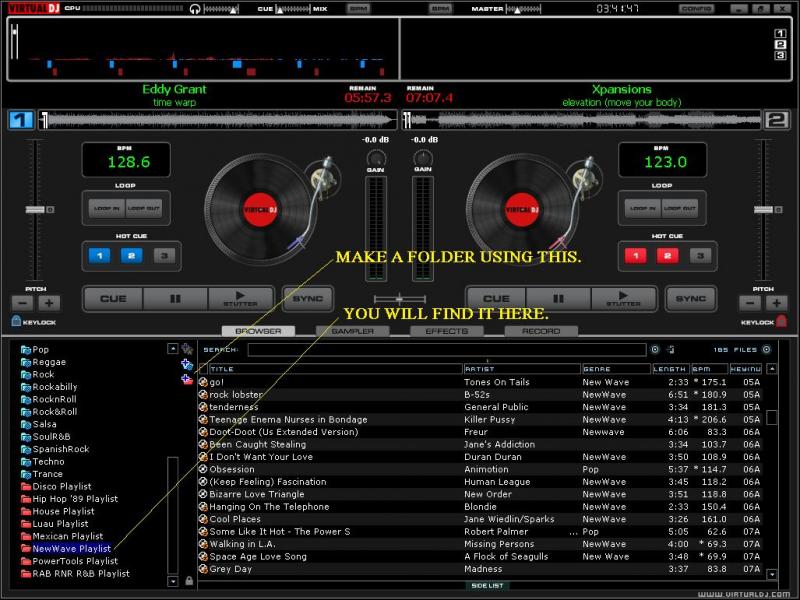Open the Sampler tab
The width and height of the screenshot is (800, 600).
coord(352,331)
